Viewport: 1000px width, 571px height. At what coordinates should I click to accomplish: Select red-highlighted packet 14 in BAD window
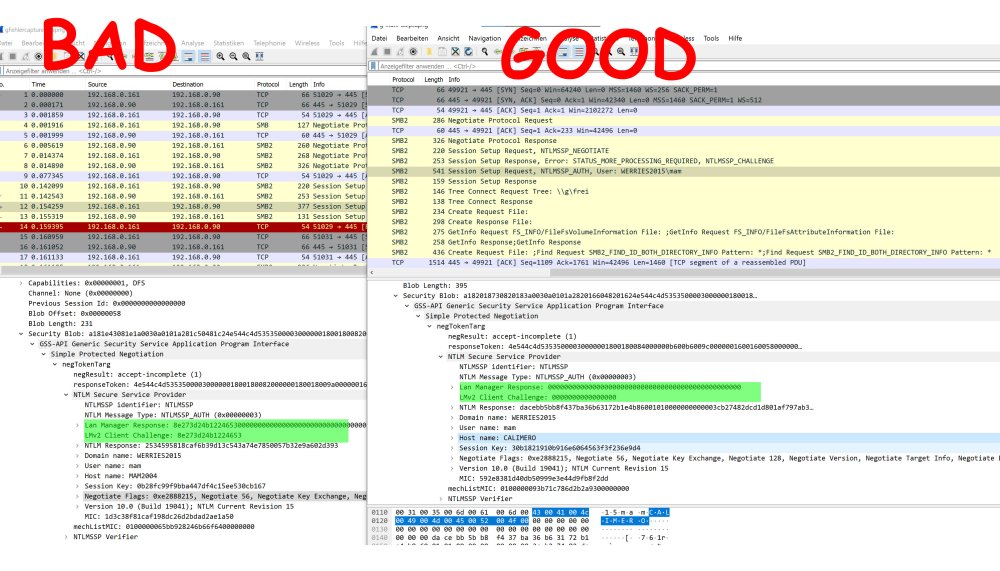tap(184, 226)
